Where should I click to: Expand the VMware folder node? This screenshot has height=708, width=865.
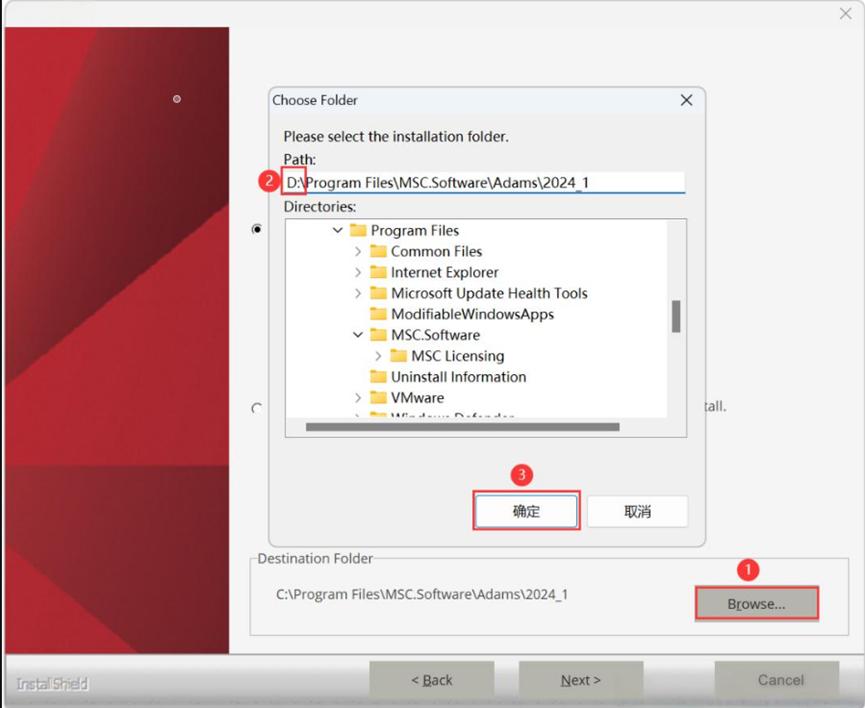358,398
